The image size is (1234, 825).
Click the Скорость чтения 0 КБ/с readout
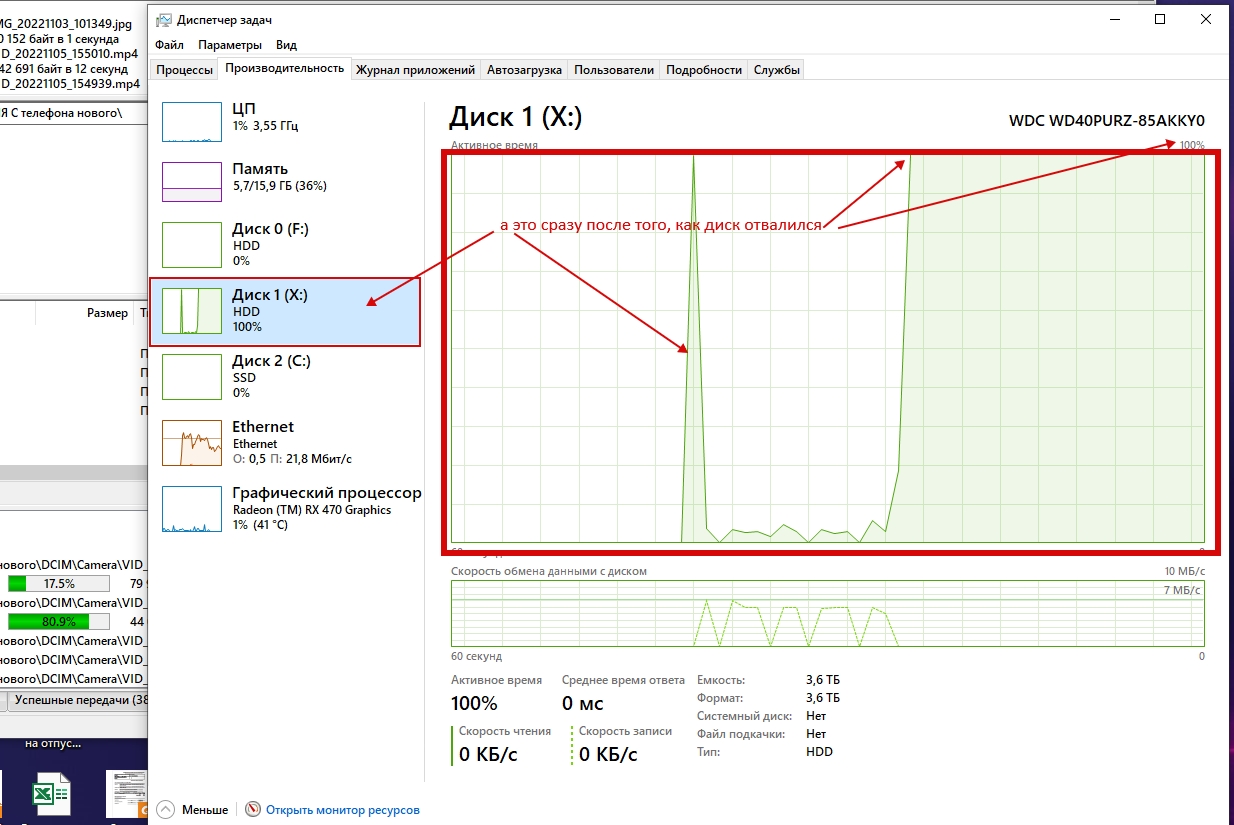488,754
